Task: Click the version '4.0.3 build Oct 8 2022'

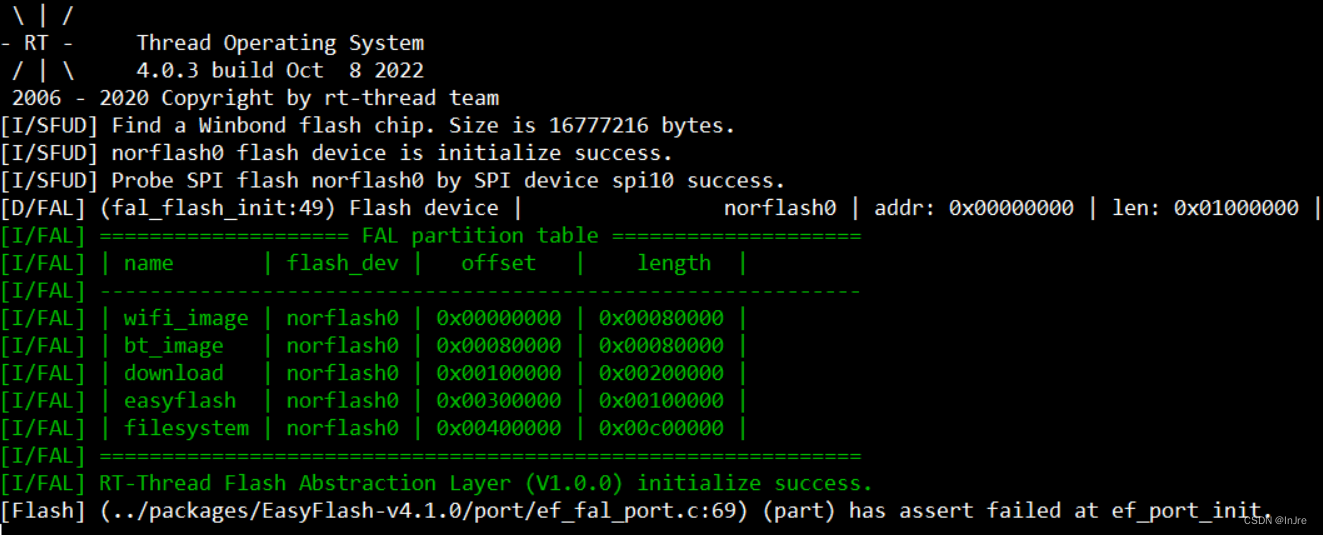Action: (x=280, y=71)
